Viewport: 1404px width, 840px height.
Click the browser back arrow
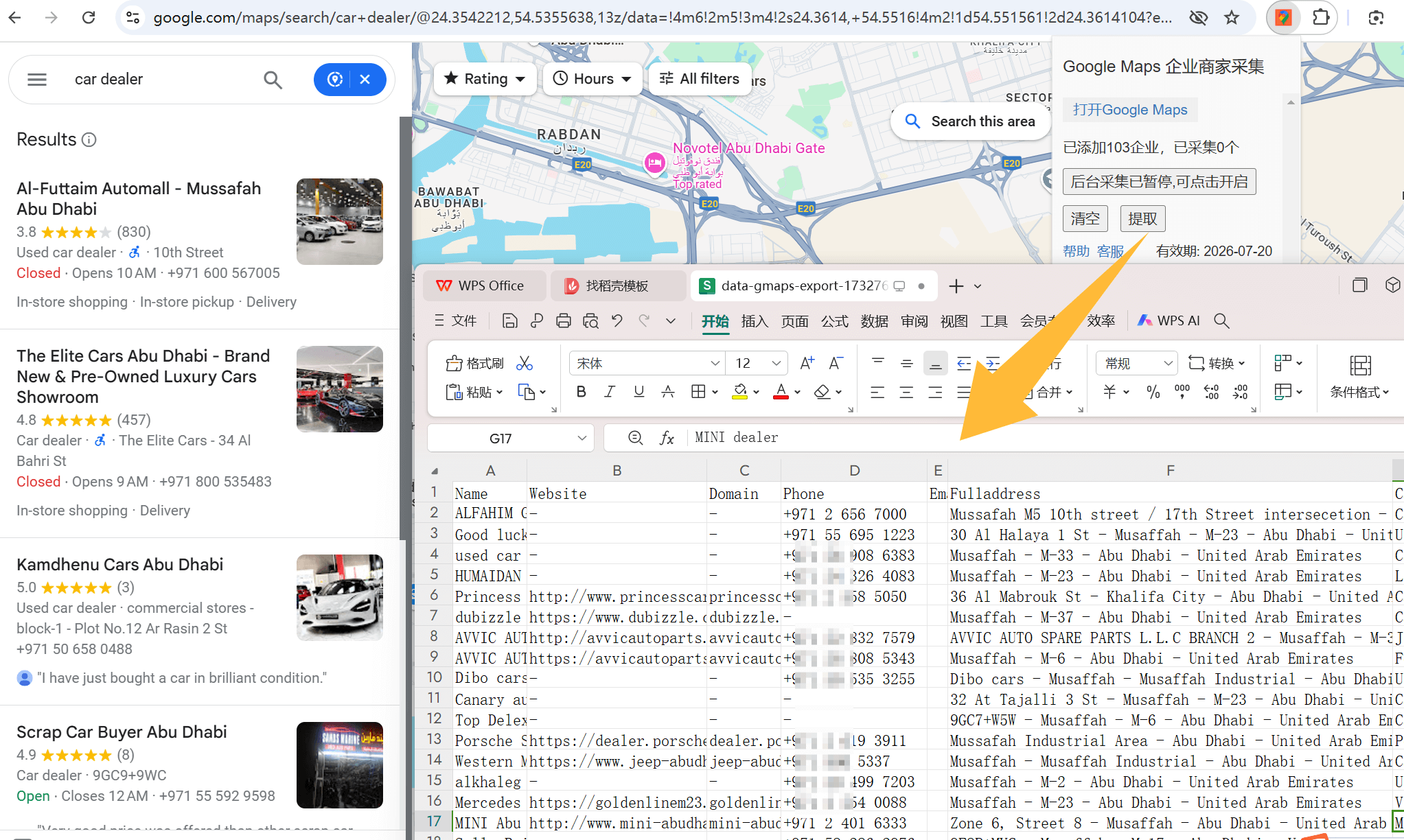(15, 18)
